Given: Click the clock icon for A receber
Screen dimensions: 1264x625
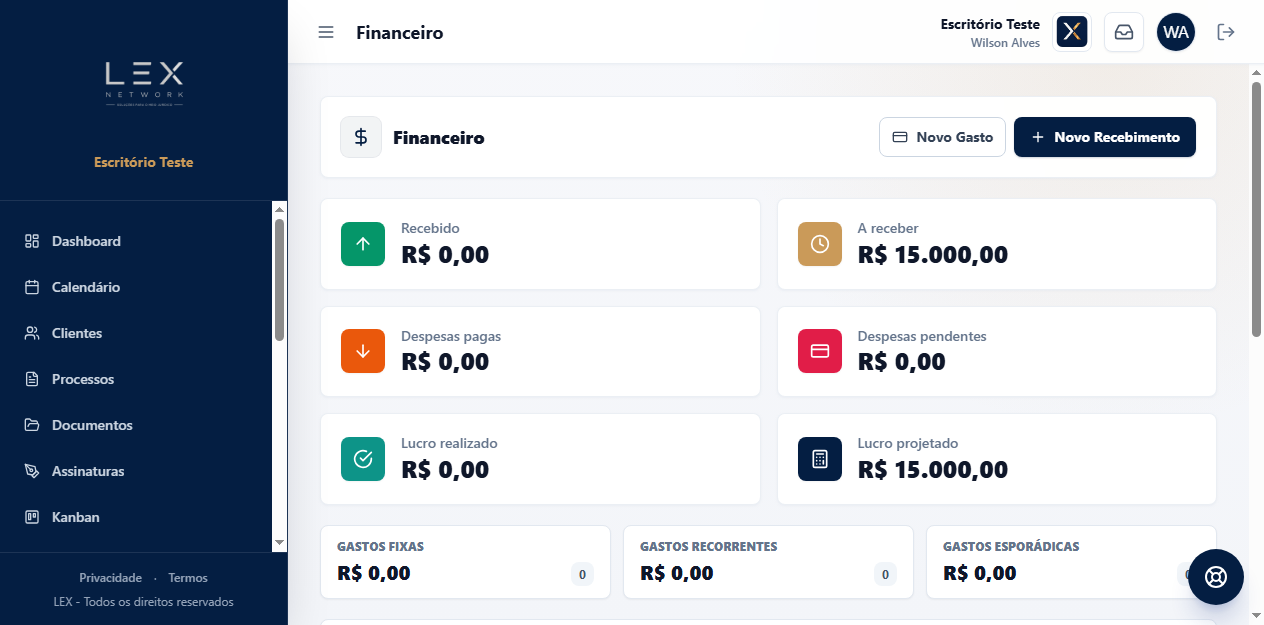Looking at the screenshot, I should click(820, 244).
